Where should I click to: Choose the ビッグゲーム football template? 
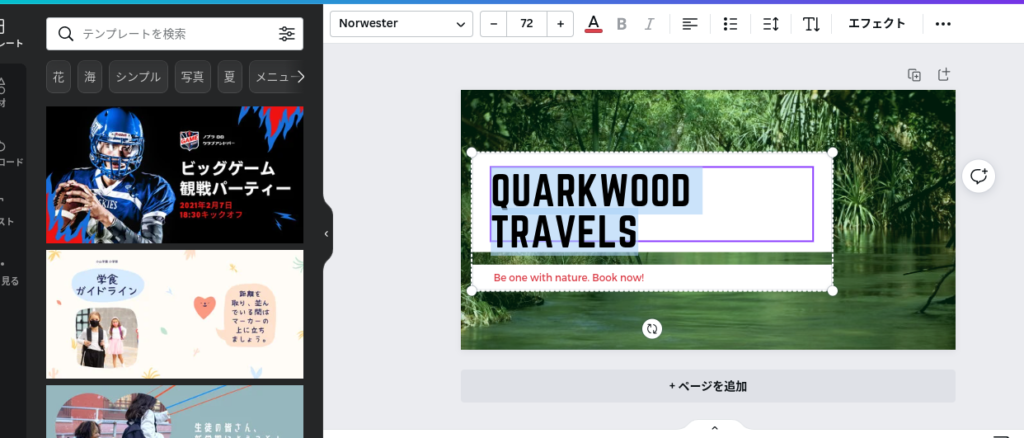(174, 175)
